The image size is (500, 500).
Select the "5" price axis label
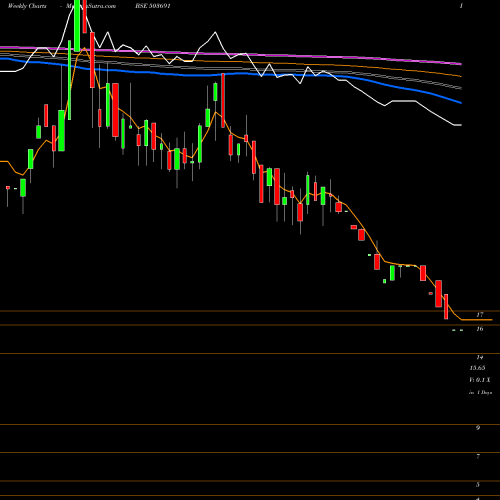478,485
